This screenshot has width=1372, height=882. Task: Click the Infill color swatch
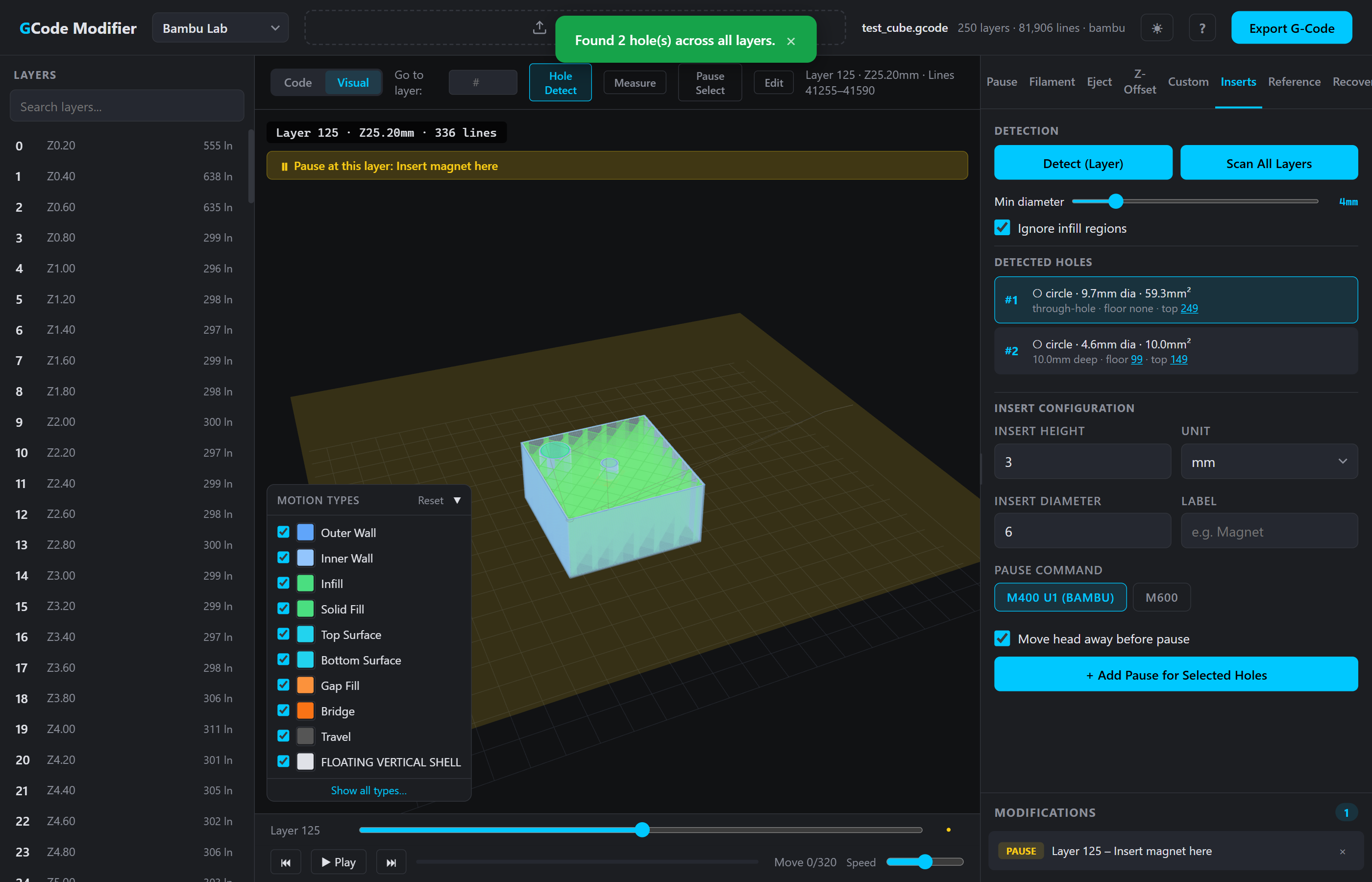click(305, 584)
